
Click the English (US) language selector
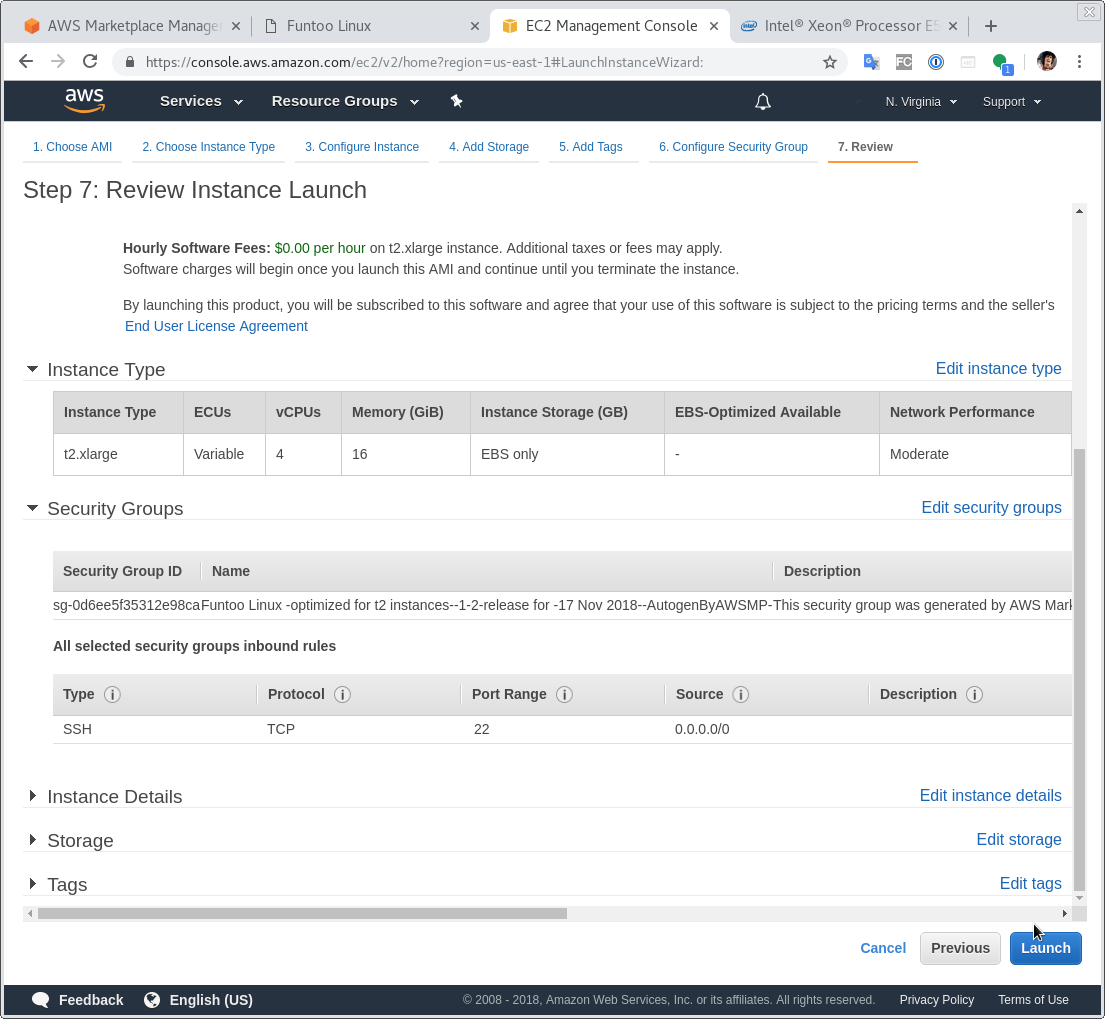point(211,999)
